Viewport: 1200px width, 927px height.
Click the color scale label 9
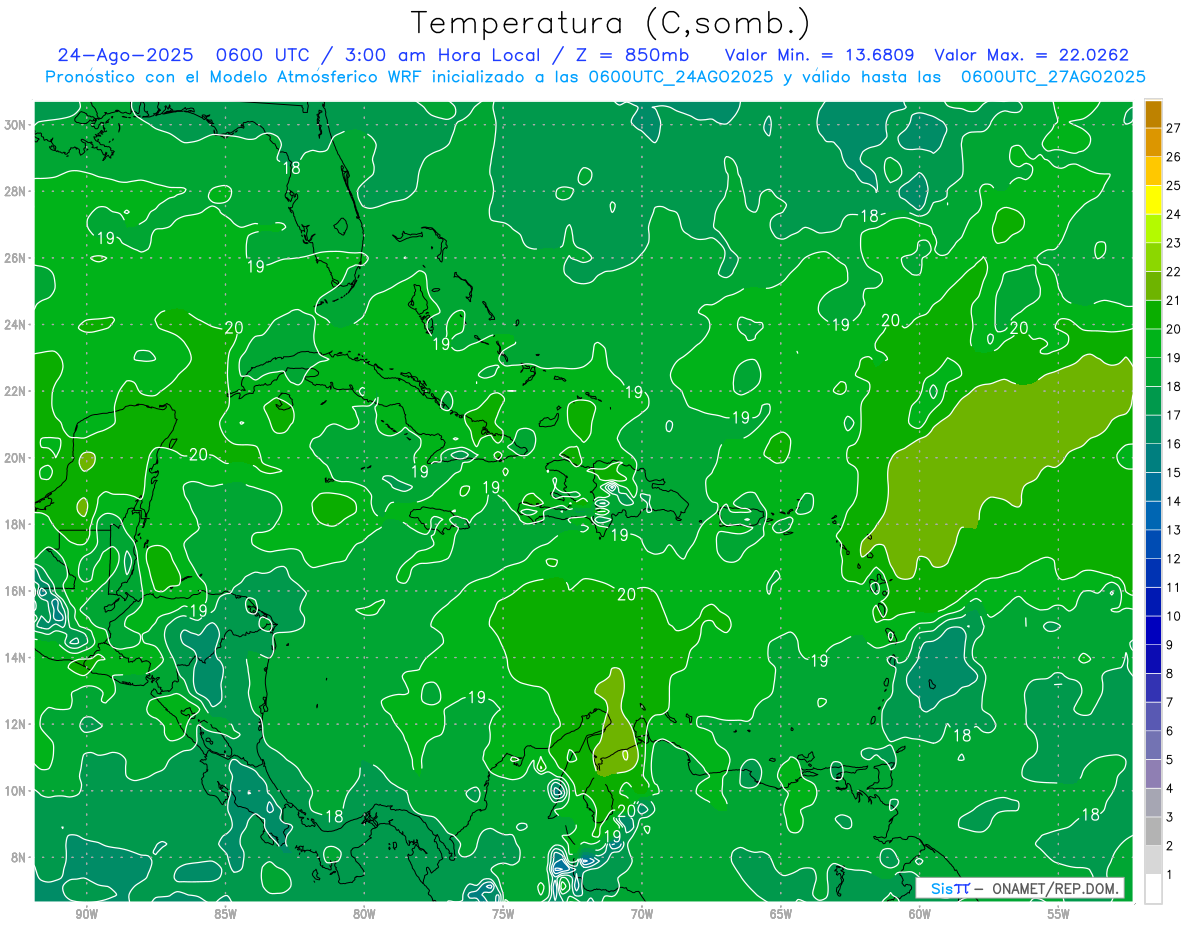tap(1170, 645)
